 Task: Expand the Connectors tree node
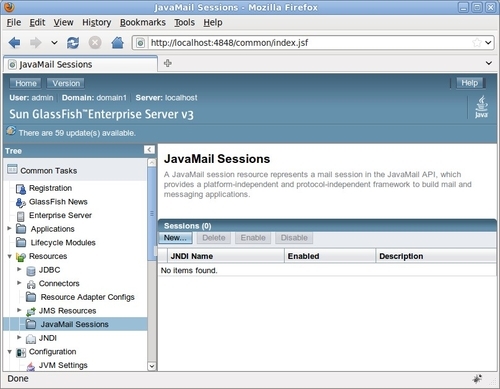[x=19, y=283]
